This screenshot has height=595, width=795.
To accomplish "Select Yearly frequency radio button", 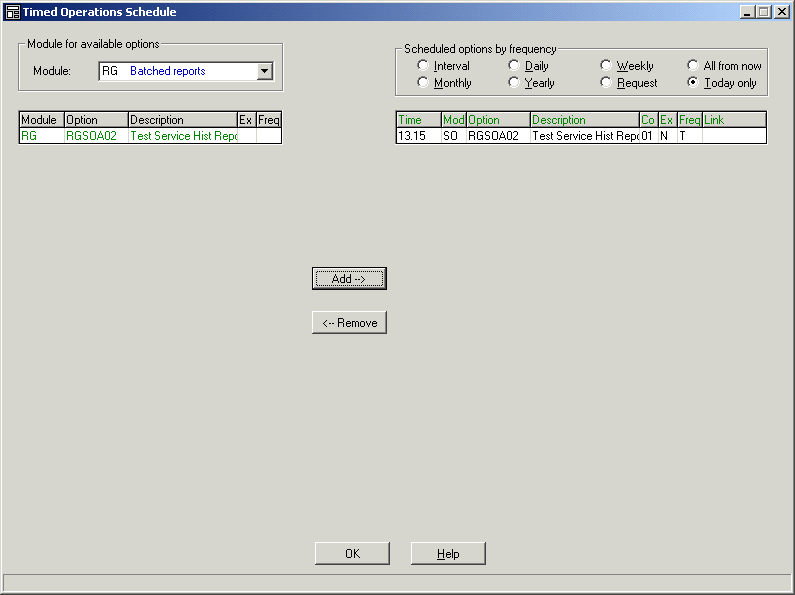I will tap(515, 83).
